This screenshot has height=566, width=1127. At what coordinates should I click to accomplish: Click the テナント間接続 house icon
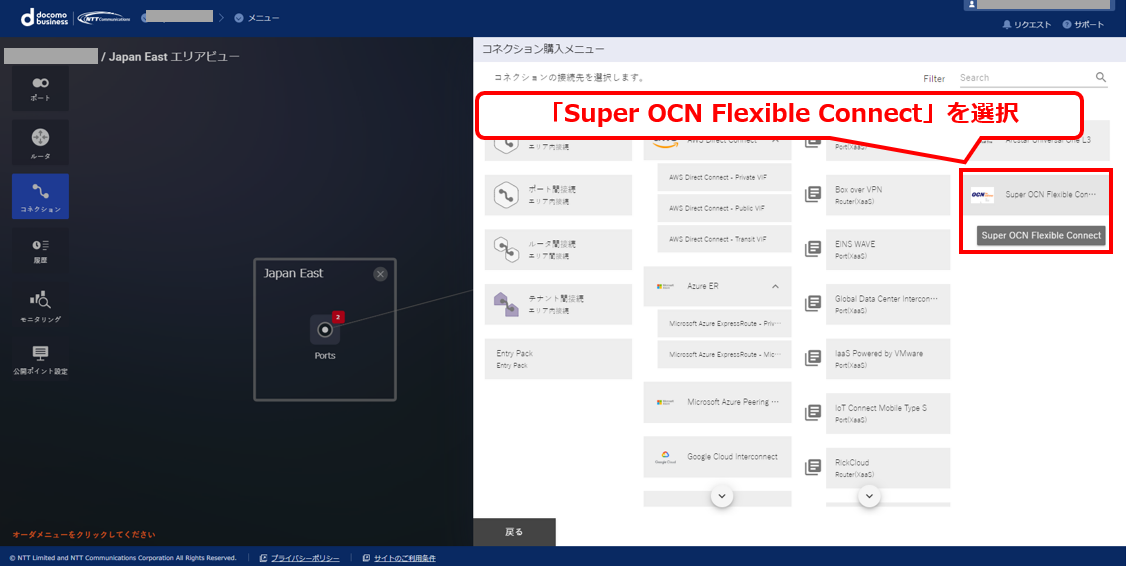[x=507, y=304]
